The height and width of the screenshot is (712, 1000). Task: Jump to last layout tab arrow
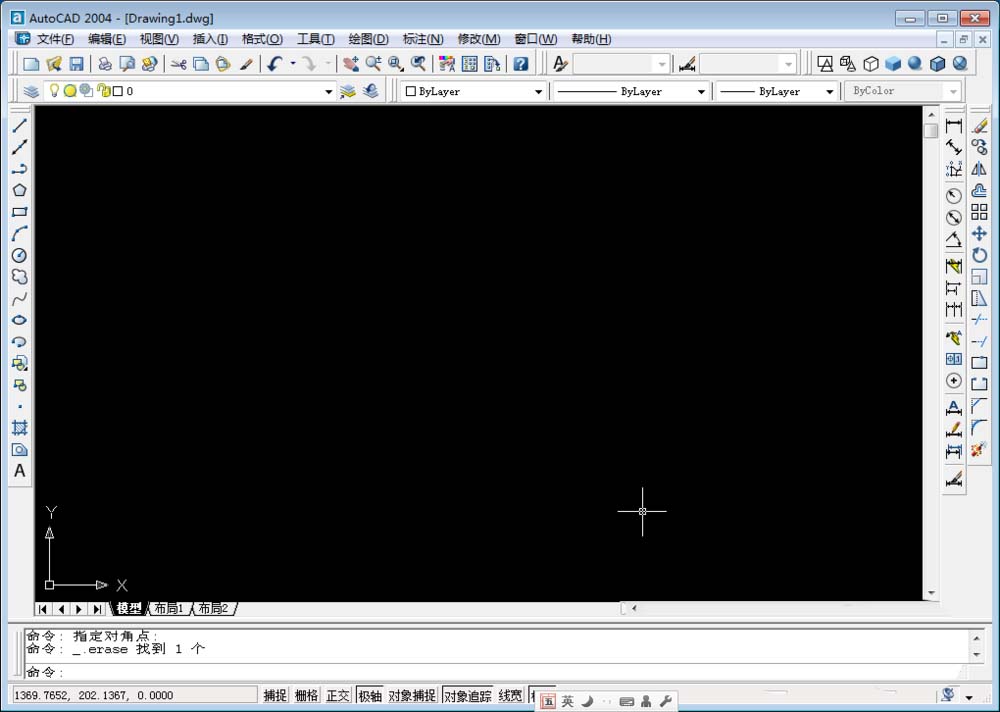point(97,609)
